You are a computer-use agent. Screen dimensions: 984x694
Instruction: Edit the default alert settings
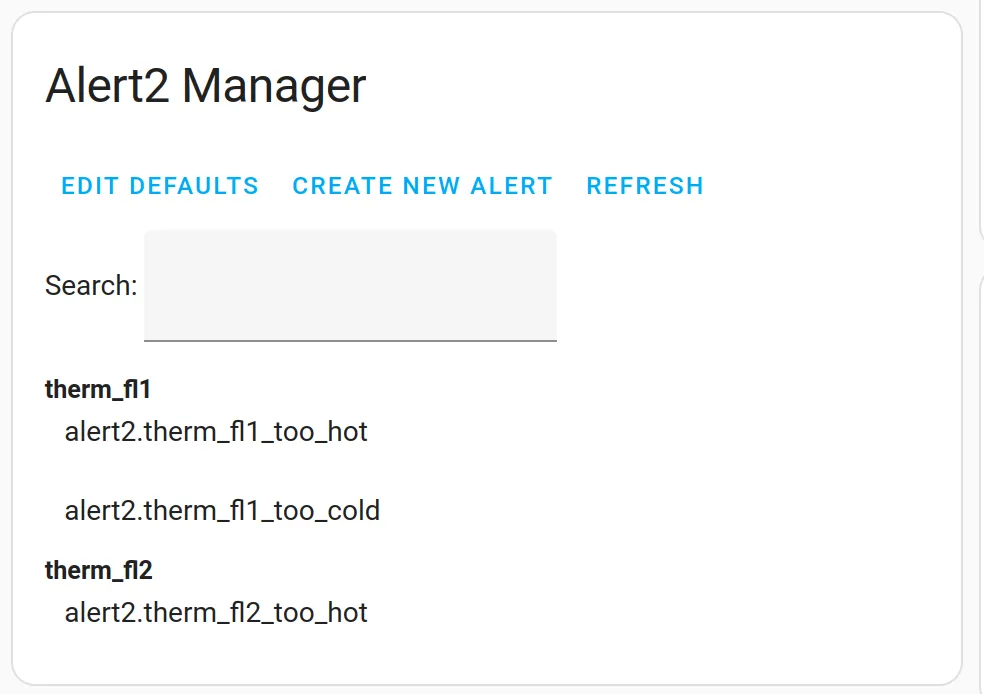tap(160, 186)
